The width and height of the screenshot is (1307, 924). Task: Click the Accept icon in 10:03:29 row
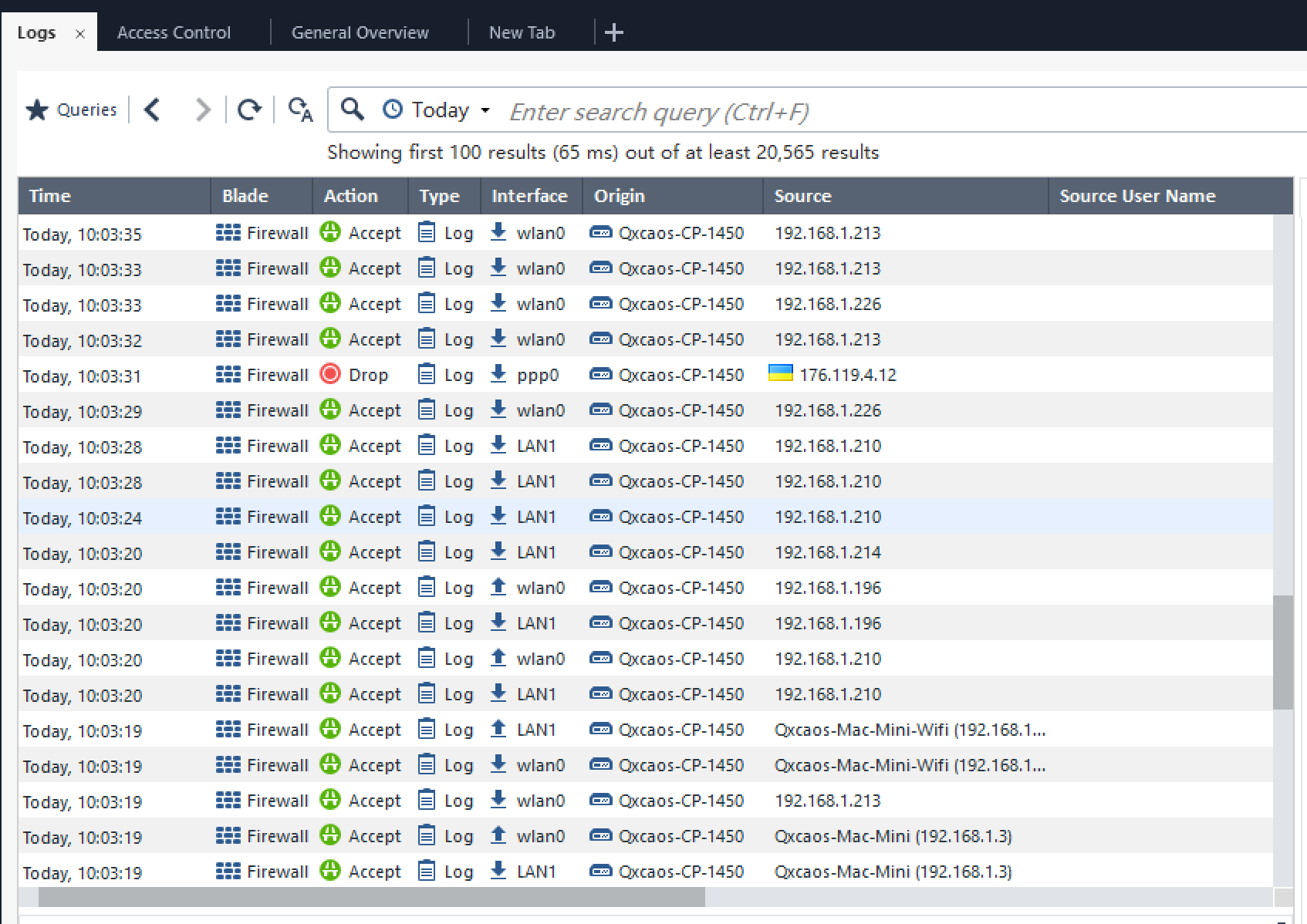click(x=330, y=410)
